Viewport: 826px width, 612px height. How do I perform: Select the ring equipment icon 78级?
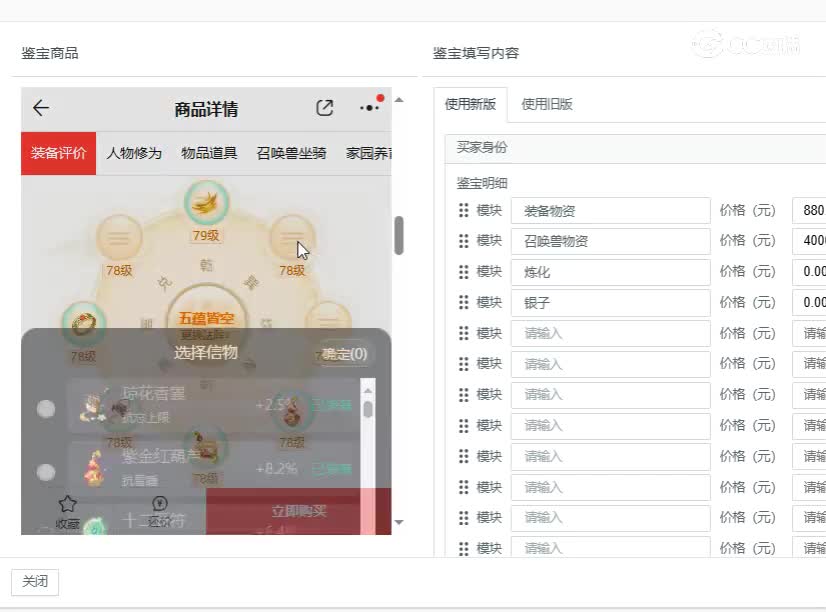83,323
